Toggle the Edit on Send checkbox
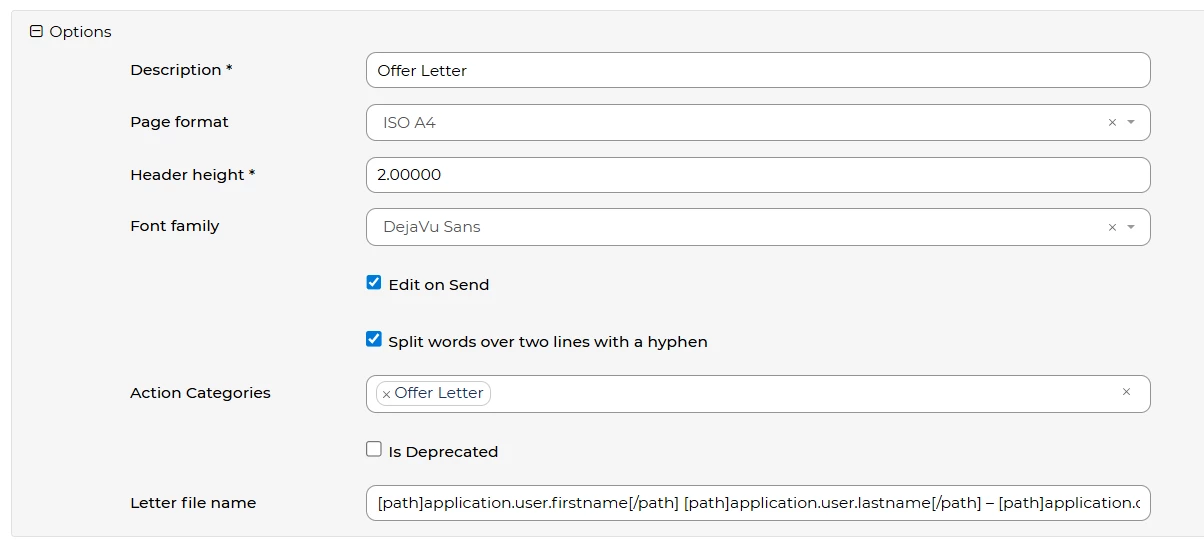Viewport: 1204px width, 548px height. (374, 283)
